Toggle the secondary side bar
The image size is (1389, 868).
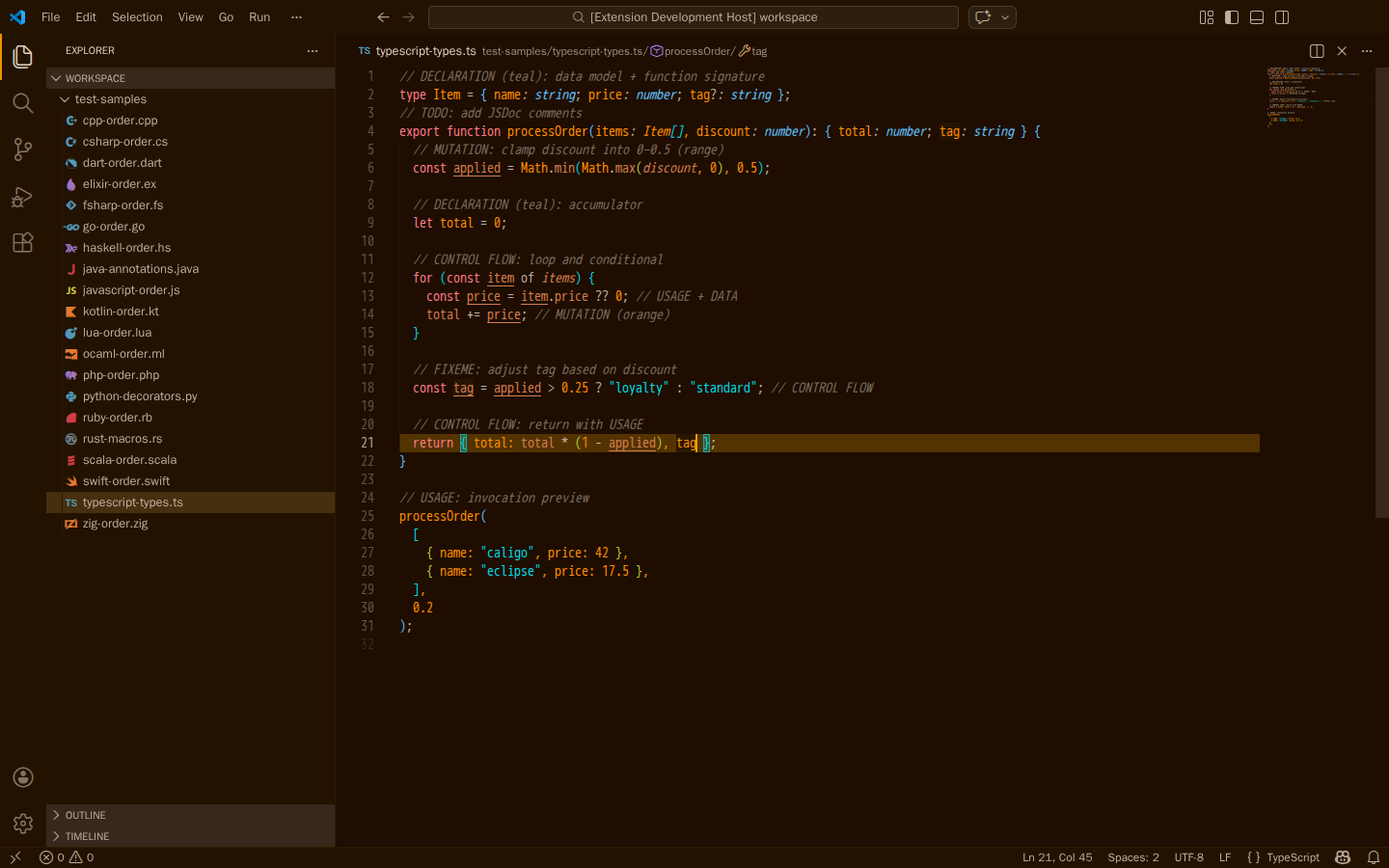pos(1282,17)
